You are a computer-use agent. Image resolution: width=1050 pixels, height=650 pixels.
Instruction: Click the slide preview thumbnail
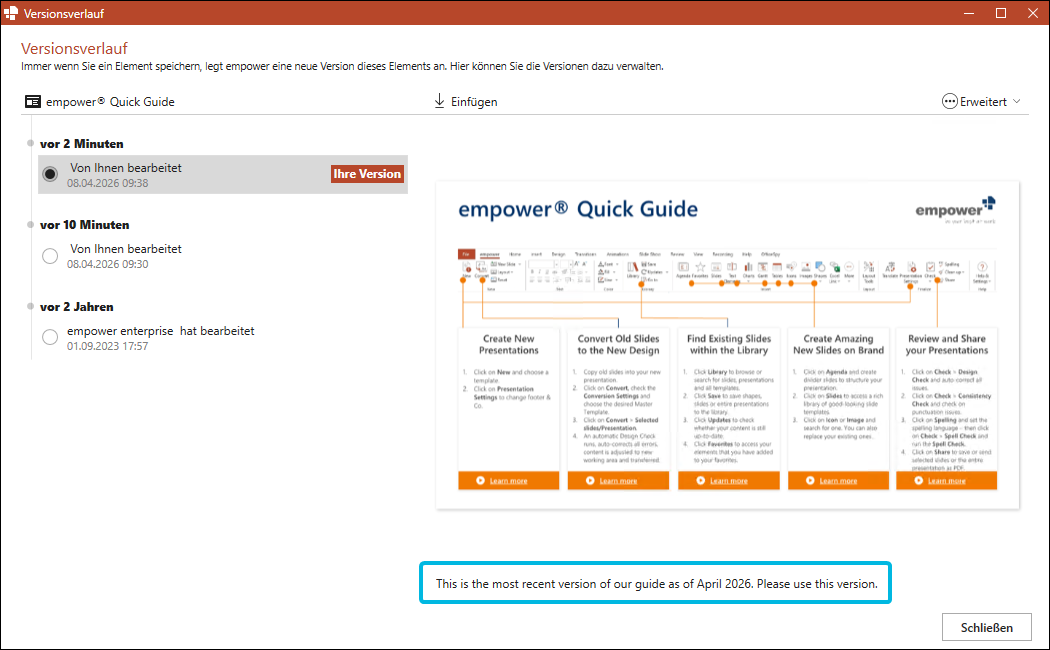pyautogui.click(x=727, y=345)
